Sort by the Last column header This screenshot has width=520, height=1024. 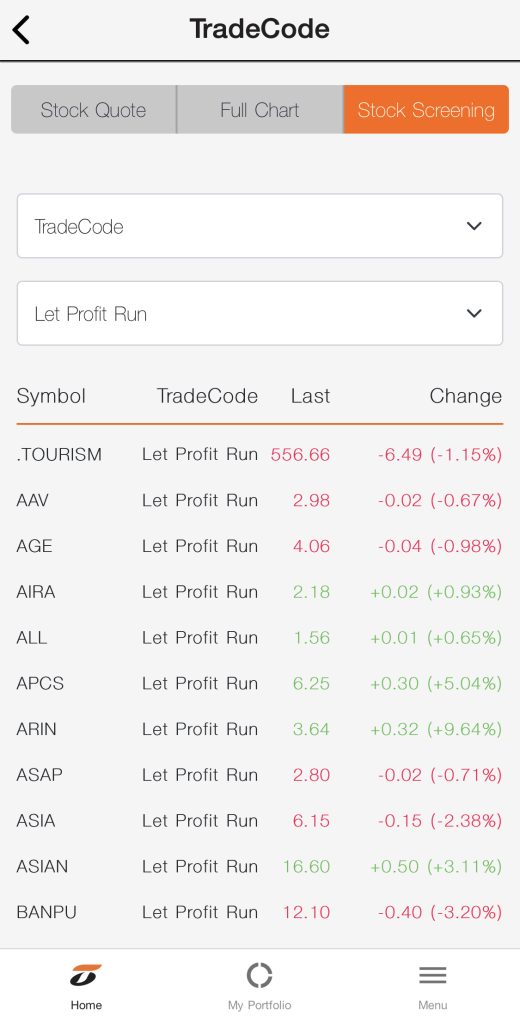[x=310, y=396]
